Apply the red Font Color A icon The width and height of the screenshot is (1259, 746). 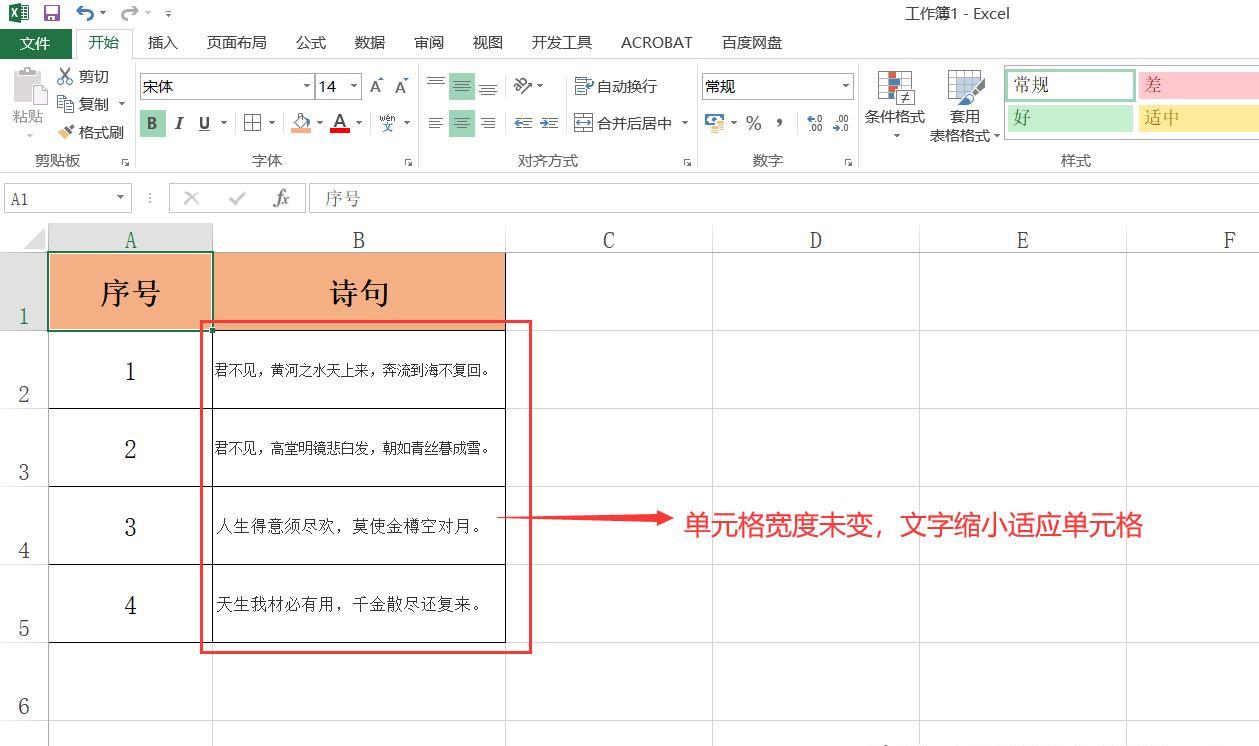[340, 123]
